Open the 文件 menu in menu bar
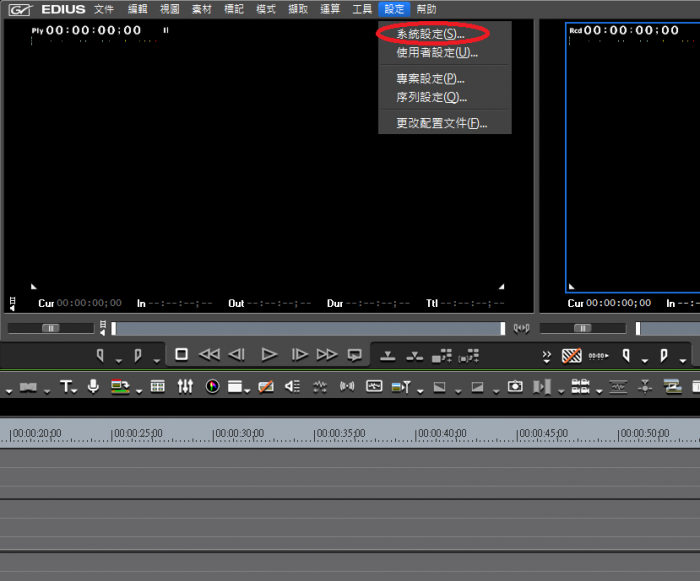Viewport: 700px width, 581px height. pos(104,9)
